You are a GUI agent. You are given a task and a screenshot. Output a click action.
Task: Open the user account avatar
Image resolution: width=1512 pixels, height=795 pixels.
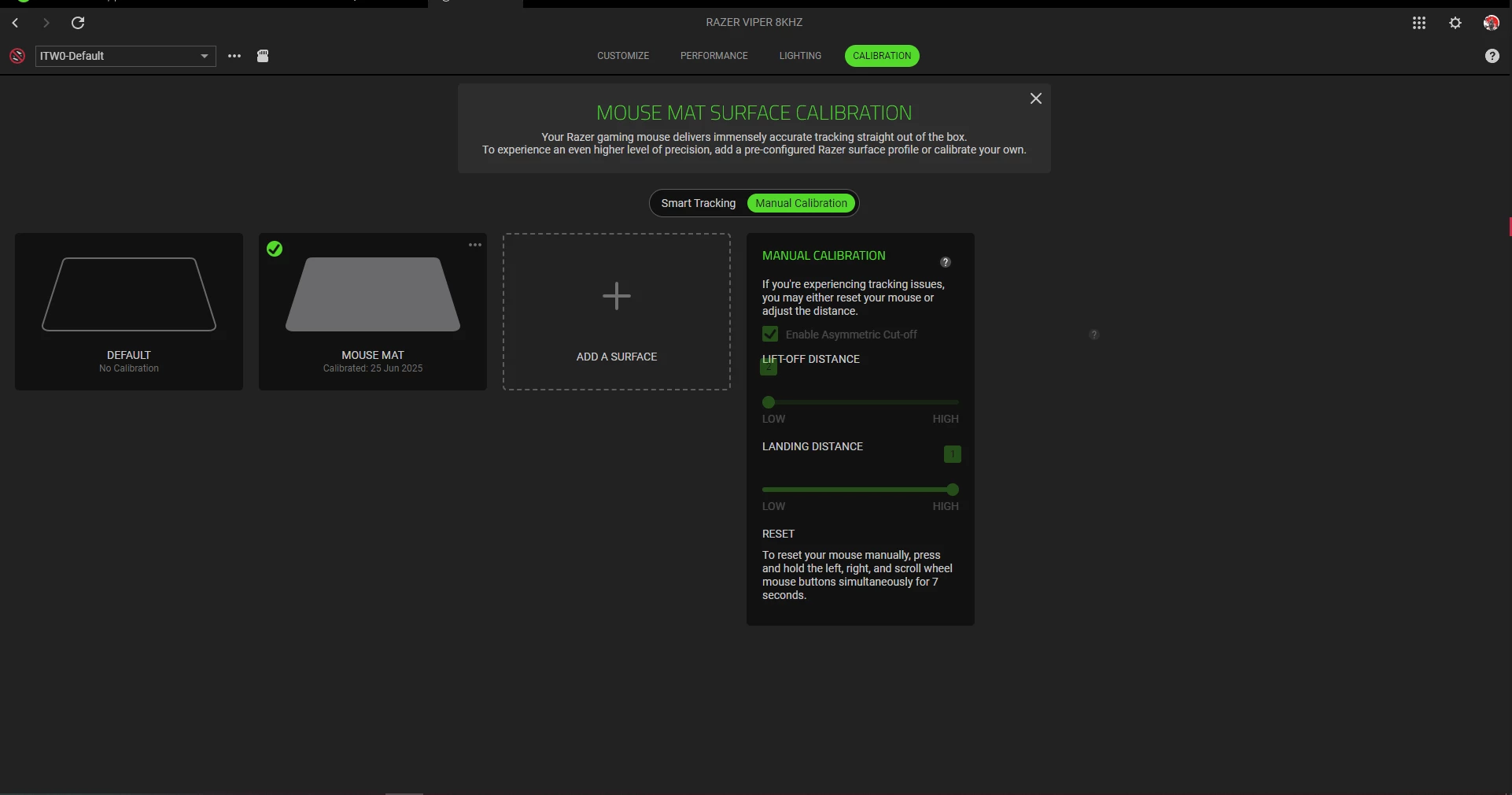pyautogui.click(x=1491, y=23)
